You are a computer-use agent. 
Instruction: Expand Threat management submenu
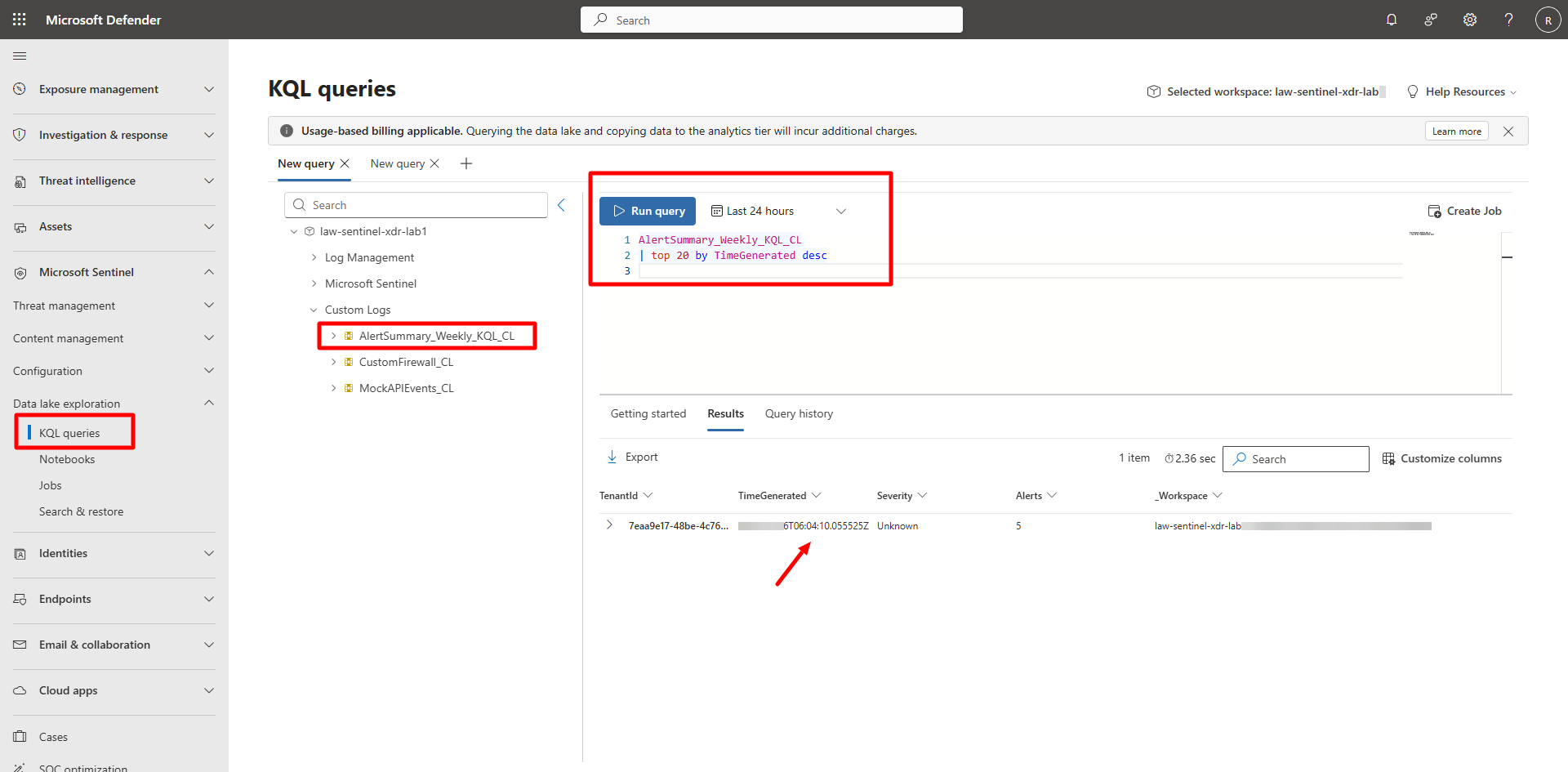pos(209,306)
